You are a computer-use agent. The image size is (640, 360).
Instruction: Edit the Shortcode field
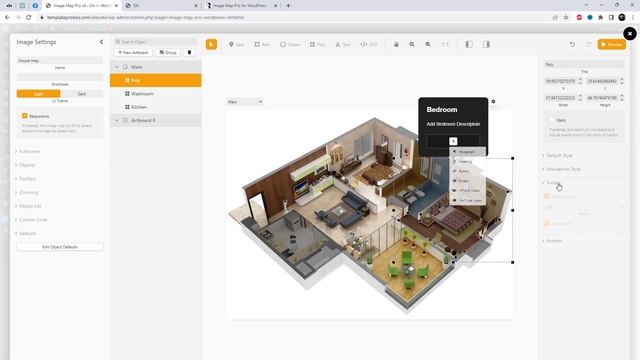[x=60, y=77]
